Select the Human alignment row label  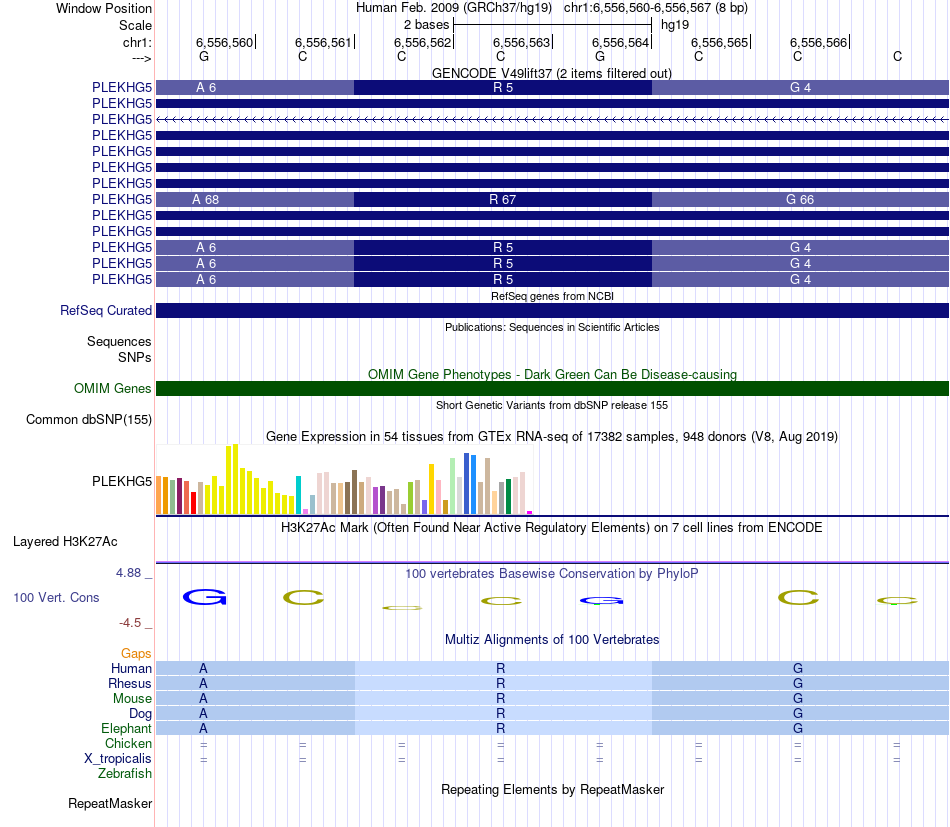tap(131, 668)
